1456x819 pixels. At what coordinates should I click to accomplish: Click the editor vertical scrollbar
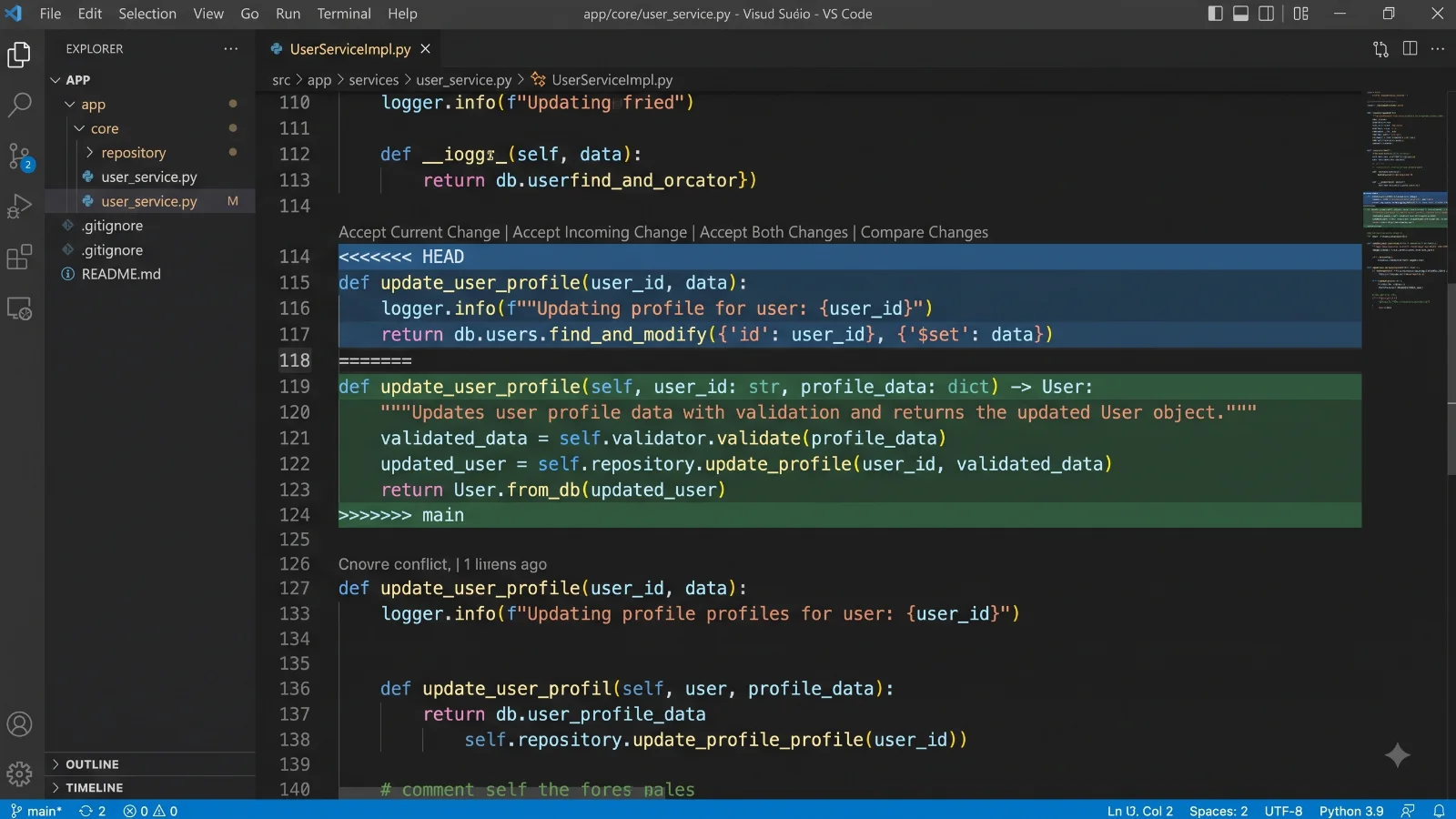point(1451,378)
